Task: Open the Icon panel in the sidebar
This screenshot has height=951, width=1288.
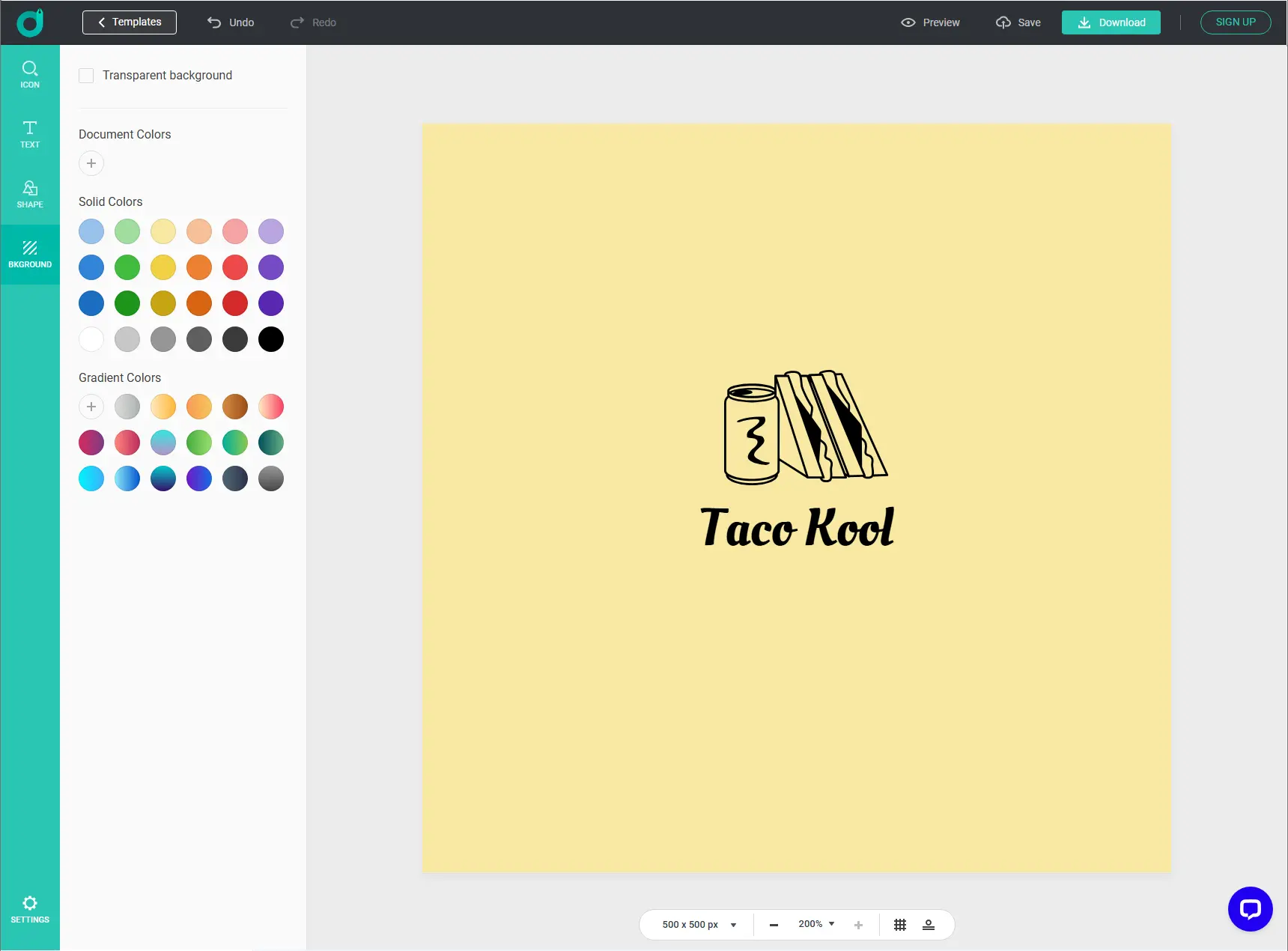Action: click(x=30, y=75)
